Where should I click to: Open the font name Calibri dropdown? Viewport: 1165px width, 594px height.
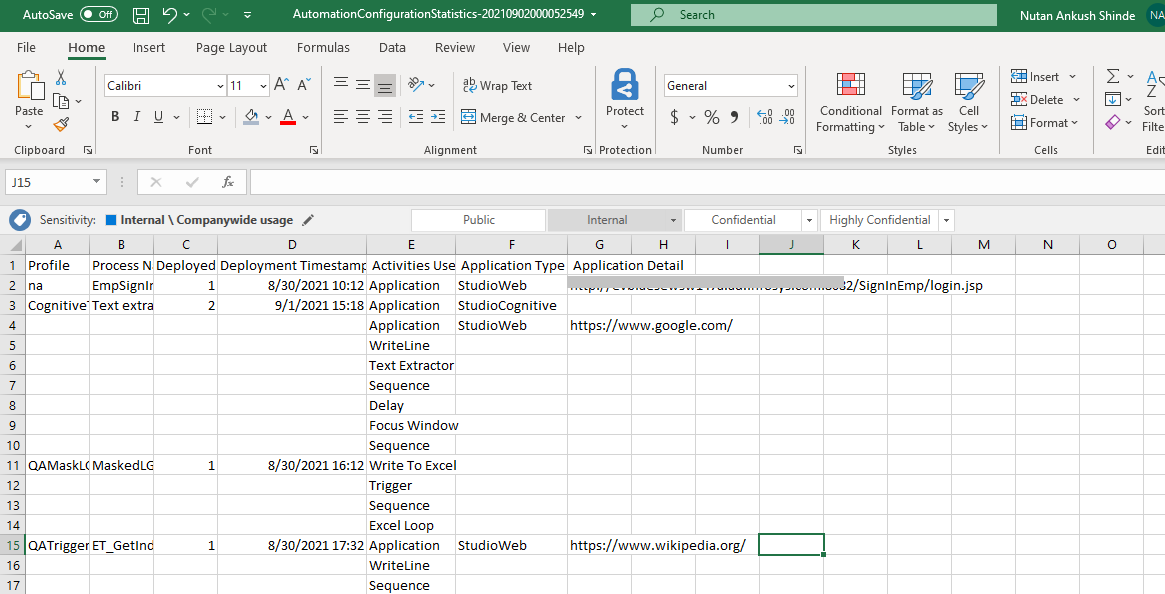[x=220, y=86]
